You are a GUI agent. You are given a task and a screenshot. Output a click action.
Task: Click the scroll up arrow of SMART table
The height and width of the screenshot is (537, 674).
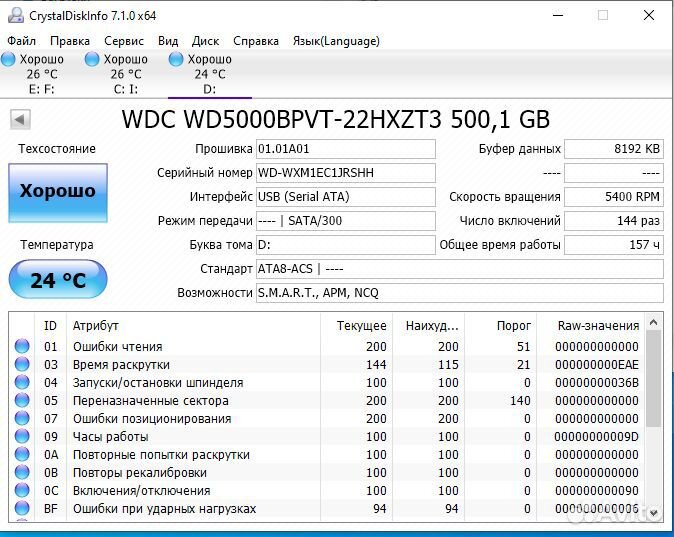pos(653,322)
